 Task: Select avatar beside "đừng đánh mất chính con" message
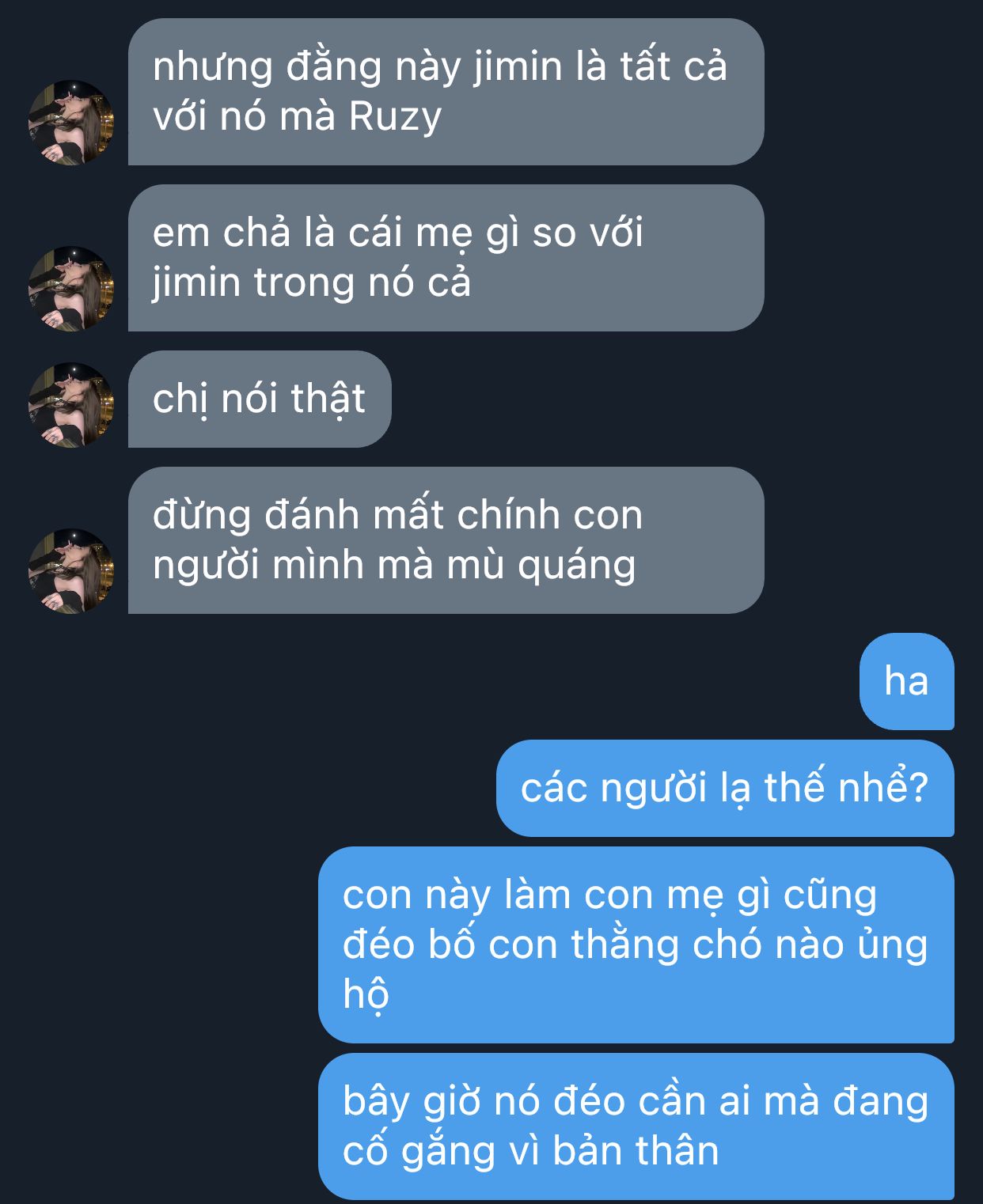pyautogui.click(x=71, y=570)
